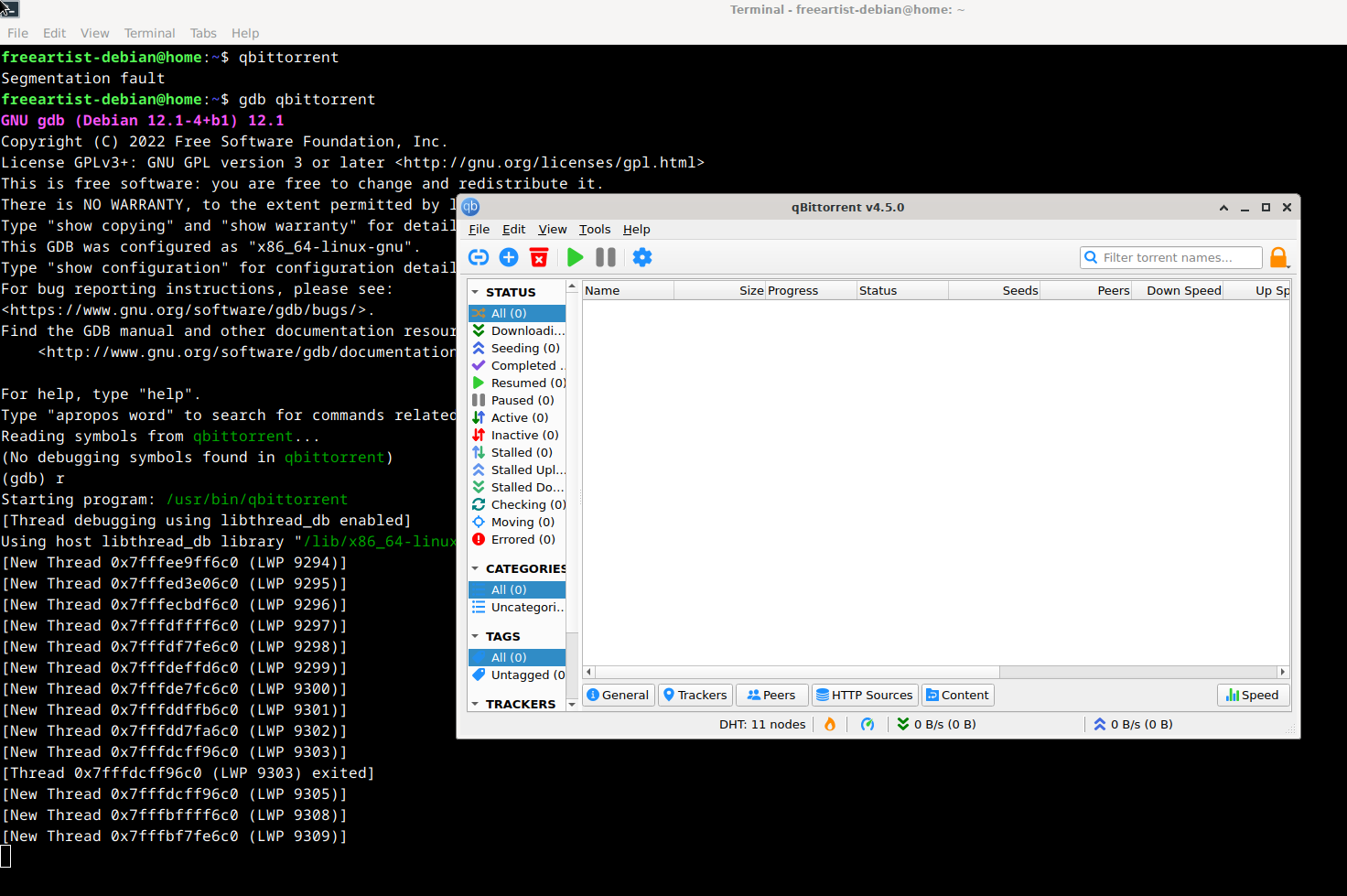The width and height of the screenshot is (1347, 896).
Task: Open Terminal window's File menu
Action: tap(17, 33)
